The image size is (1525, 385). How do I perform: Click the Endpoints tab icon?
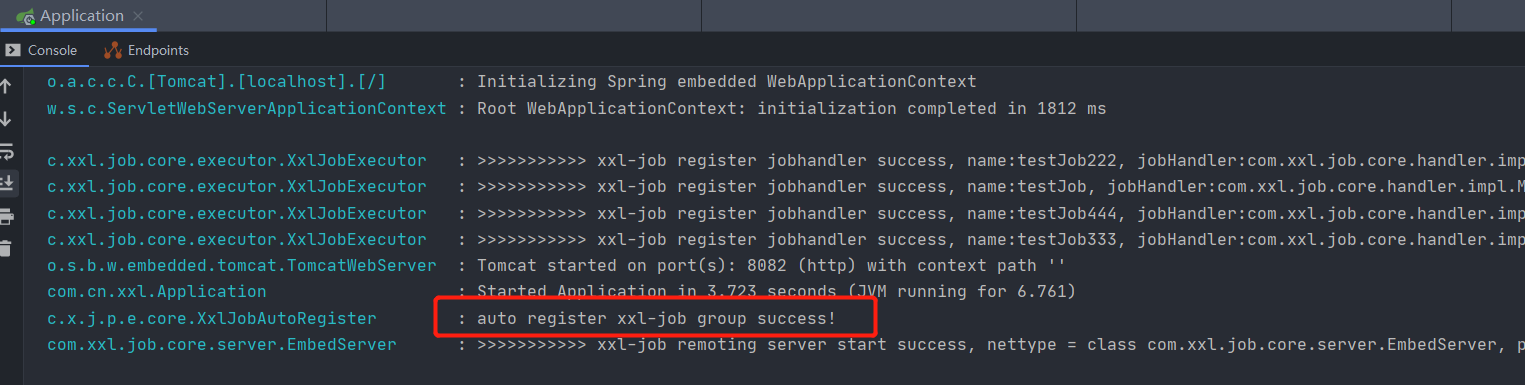(x=113, y=50)
